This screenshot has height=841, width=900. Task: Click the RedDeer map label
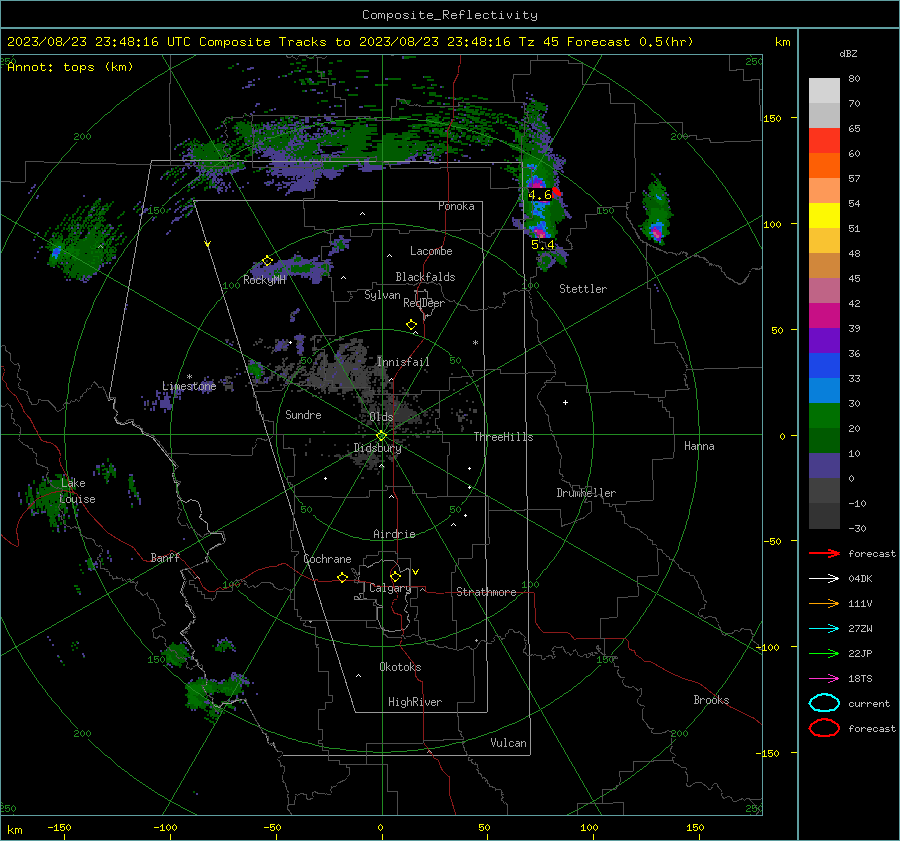(x=424, y=303)
